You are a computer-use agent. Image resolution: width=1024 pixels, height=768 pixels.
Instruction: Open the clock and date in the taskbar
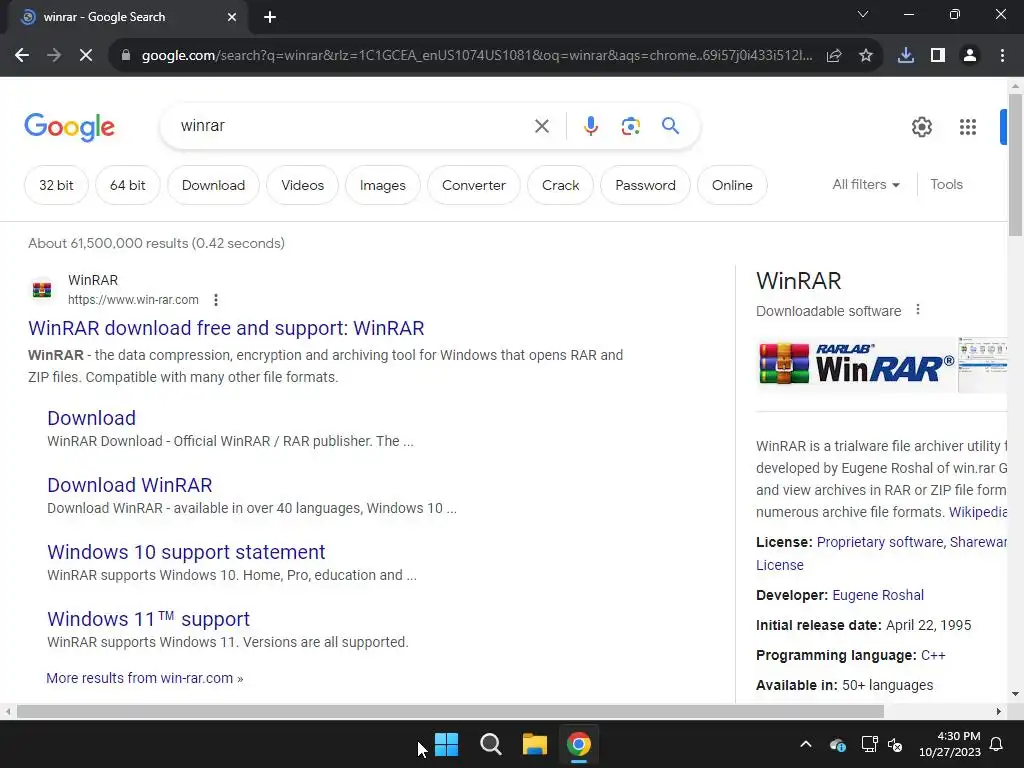[950, 744]
